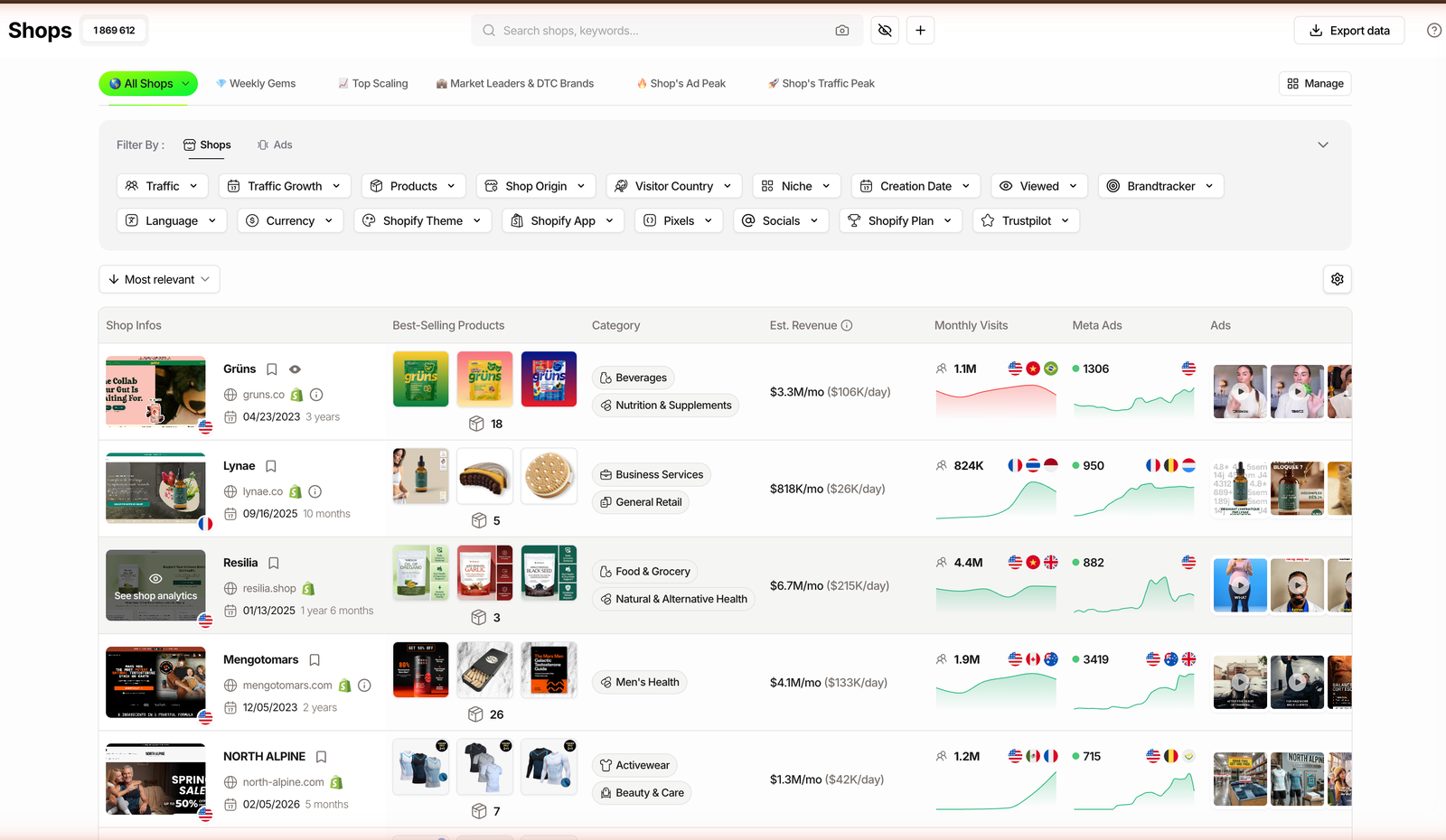Click the visitors icon beside 4.4M visits
The width and height of the screenshot is (1446, 840).
942,562
